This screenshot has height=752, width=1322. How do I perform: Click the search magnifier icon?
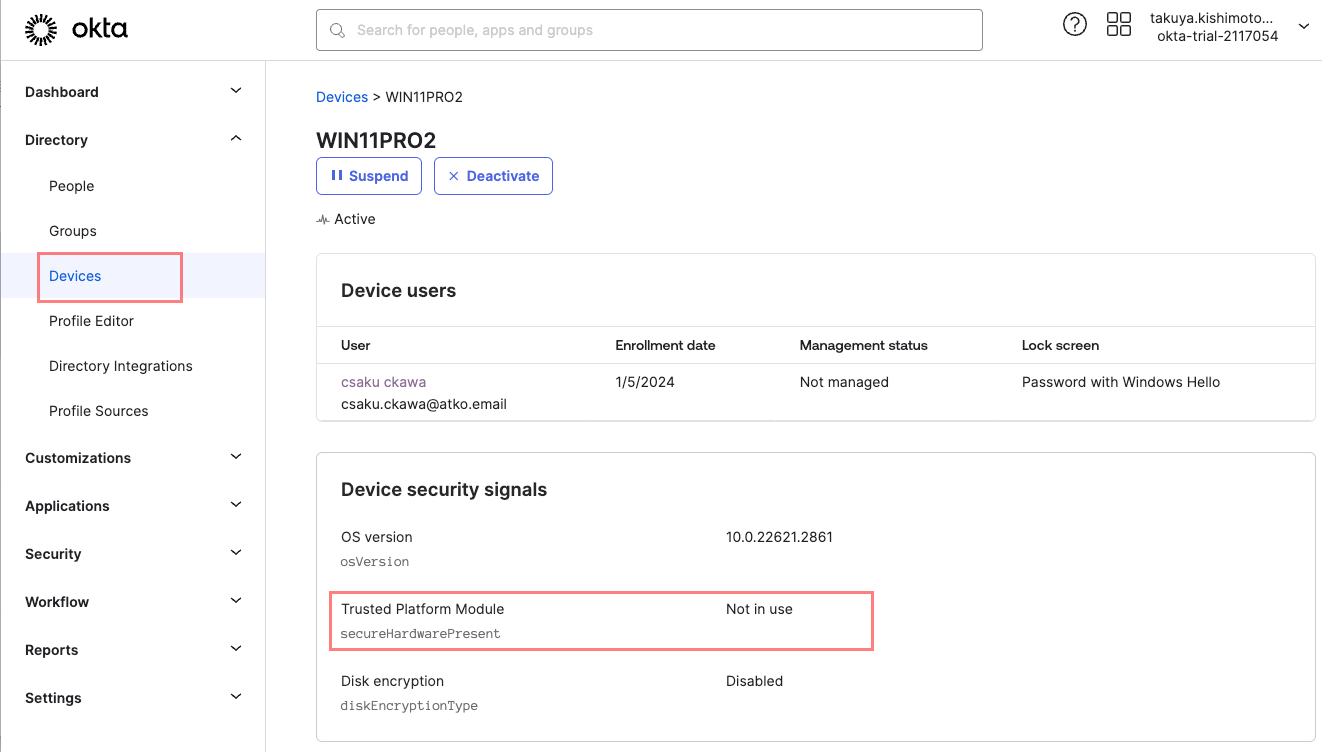[x=338, y=31]
